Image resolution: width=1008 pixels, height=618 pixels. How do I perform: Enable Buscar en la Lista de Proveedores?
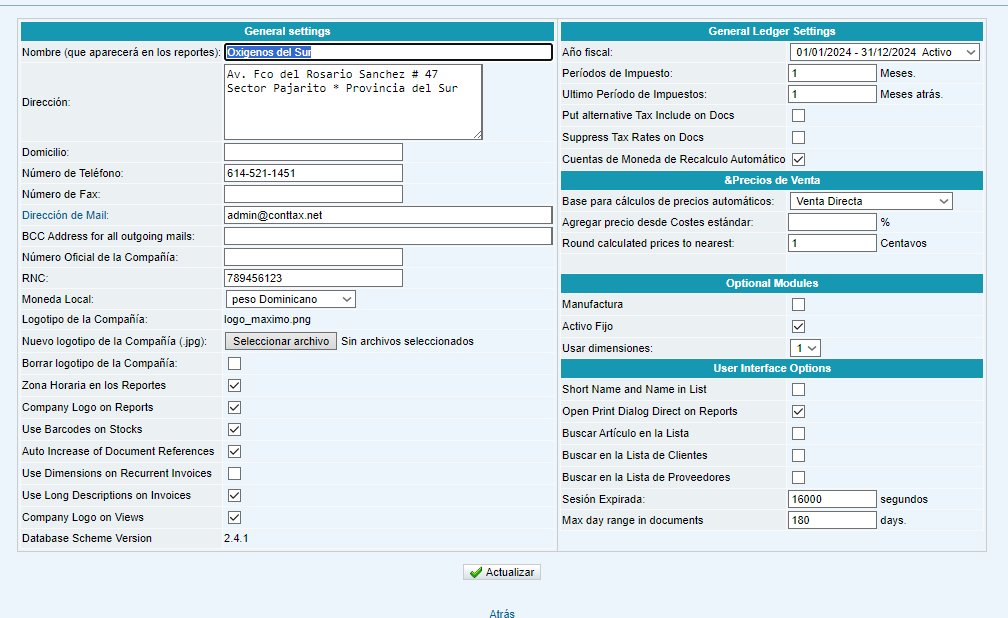coord(798,477)
